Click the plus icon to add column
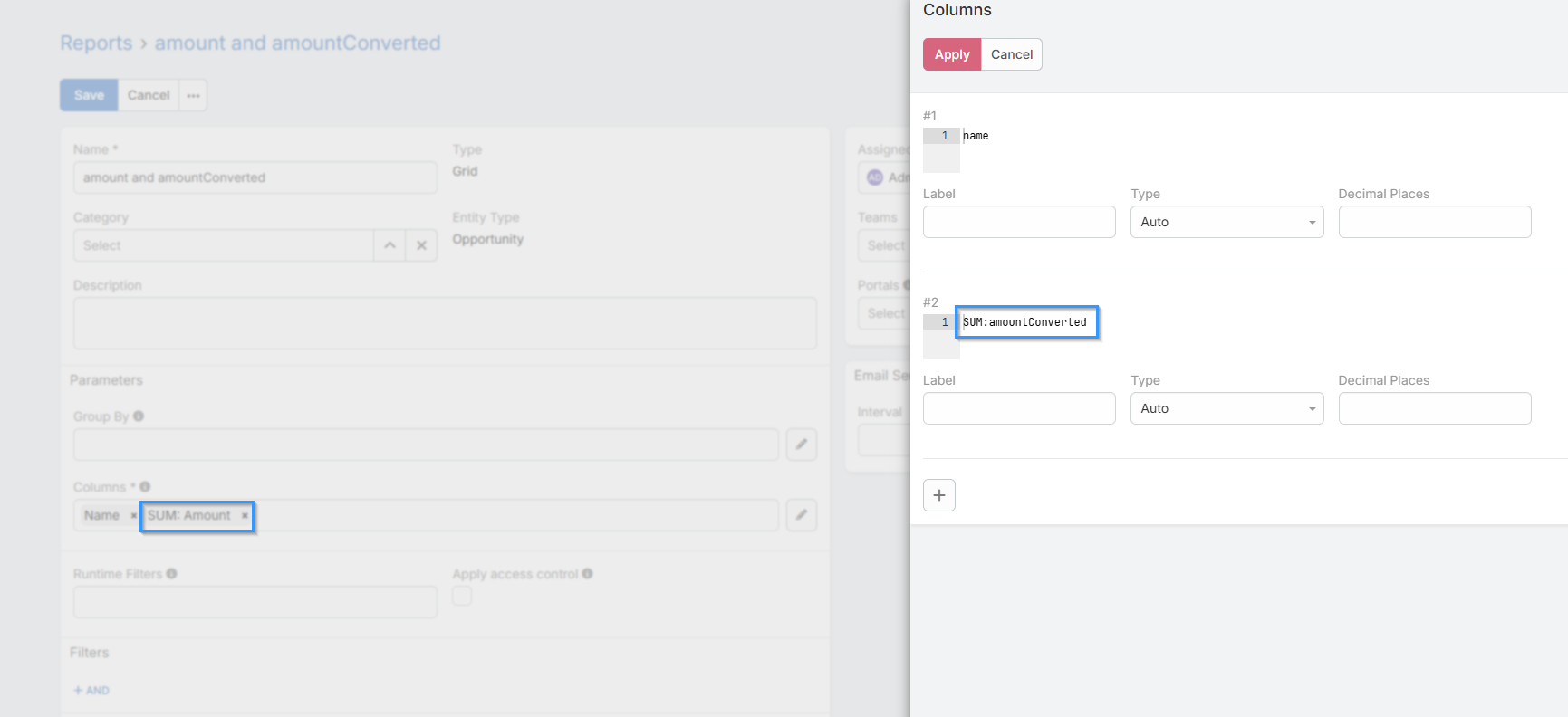 (938, 495)
